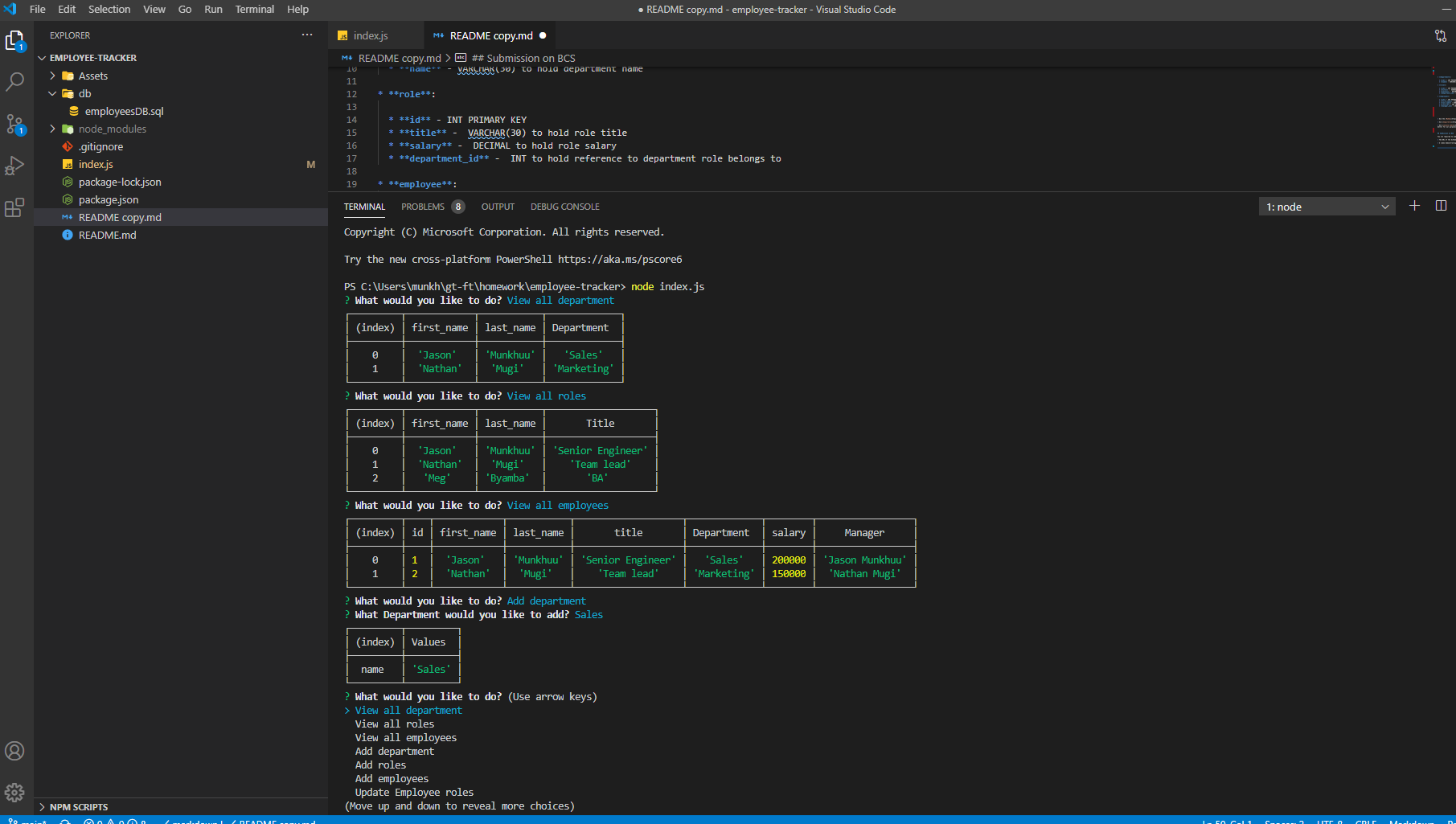Image resolution: width=1456 pixels, height=824 pixels.
Task: Switch to the PROBLEMS panel tab
Action: point(432,207)
